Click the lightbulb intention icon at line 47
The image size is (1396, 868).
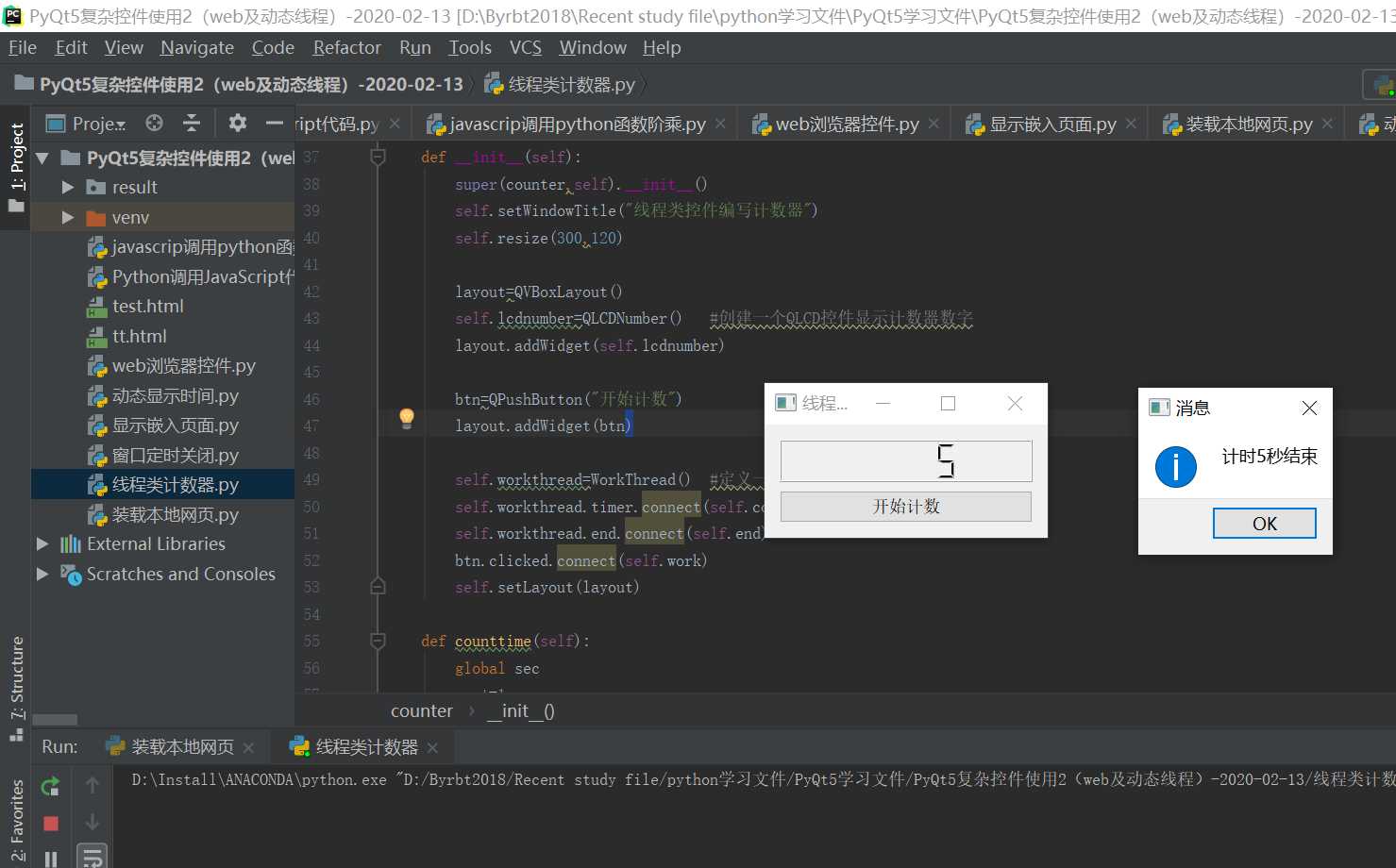[x=407, y=418]
